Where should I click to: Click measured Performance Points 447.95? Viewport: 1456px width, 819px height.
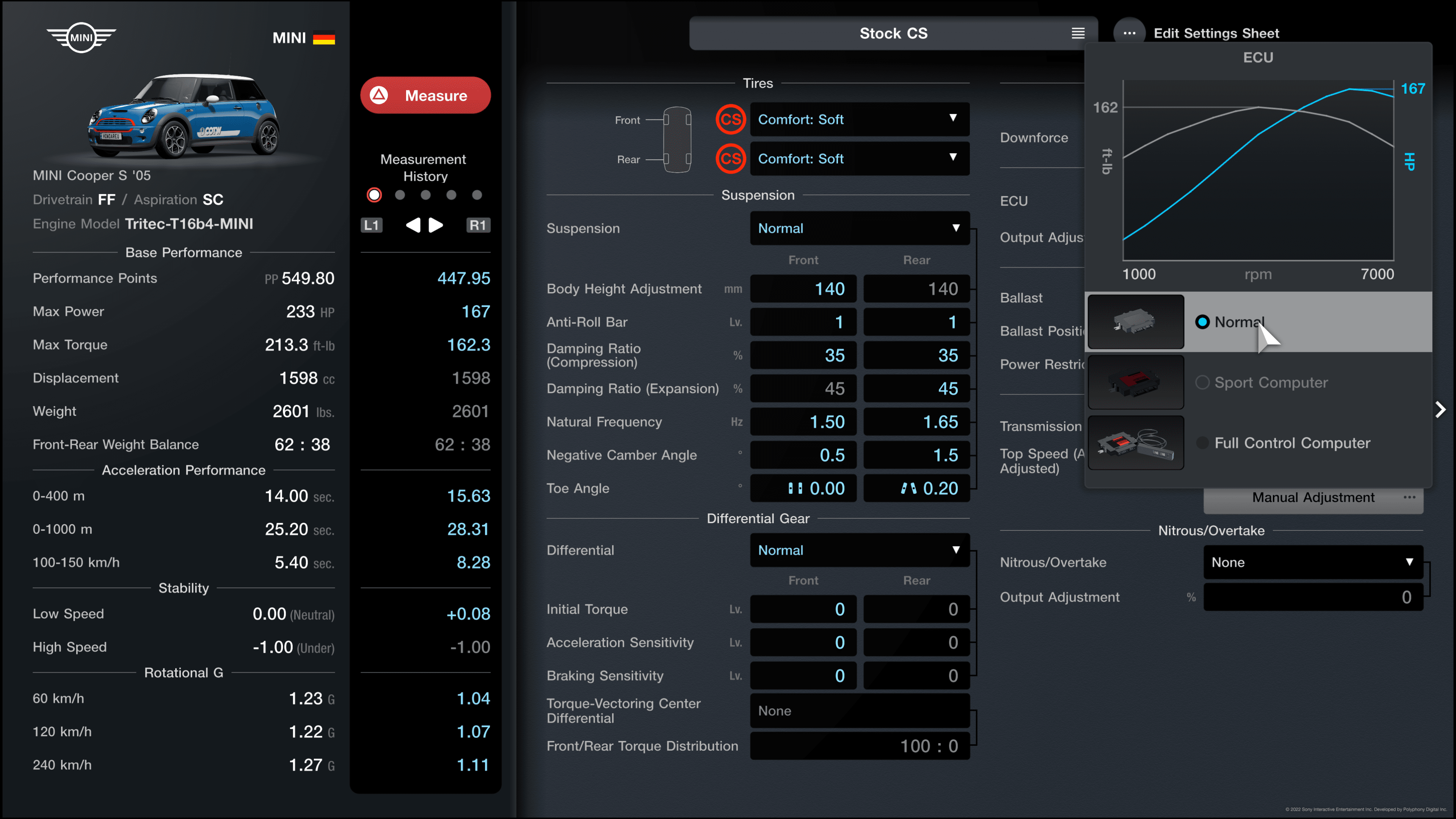coord(463,278)
